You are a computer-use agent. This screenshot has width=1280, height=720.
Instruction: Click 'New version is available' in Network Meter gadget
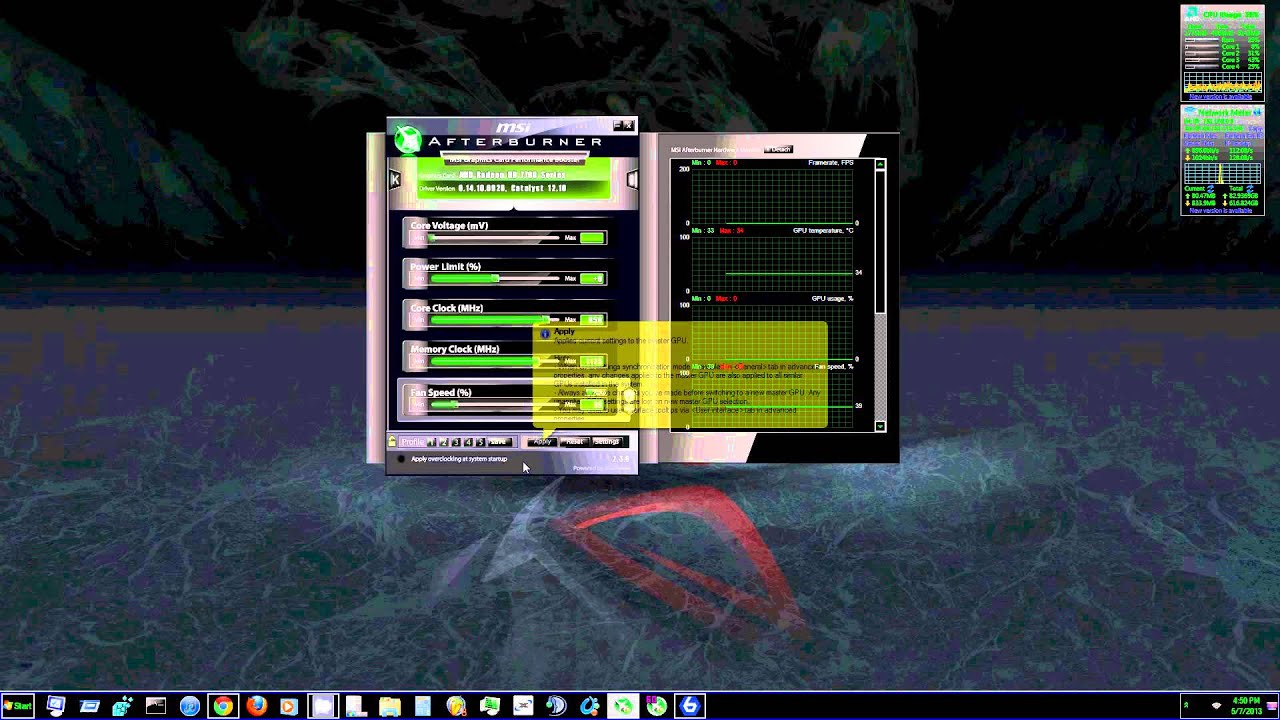click(x=1221, y=210)
